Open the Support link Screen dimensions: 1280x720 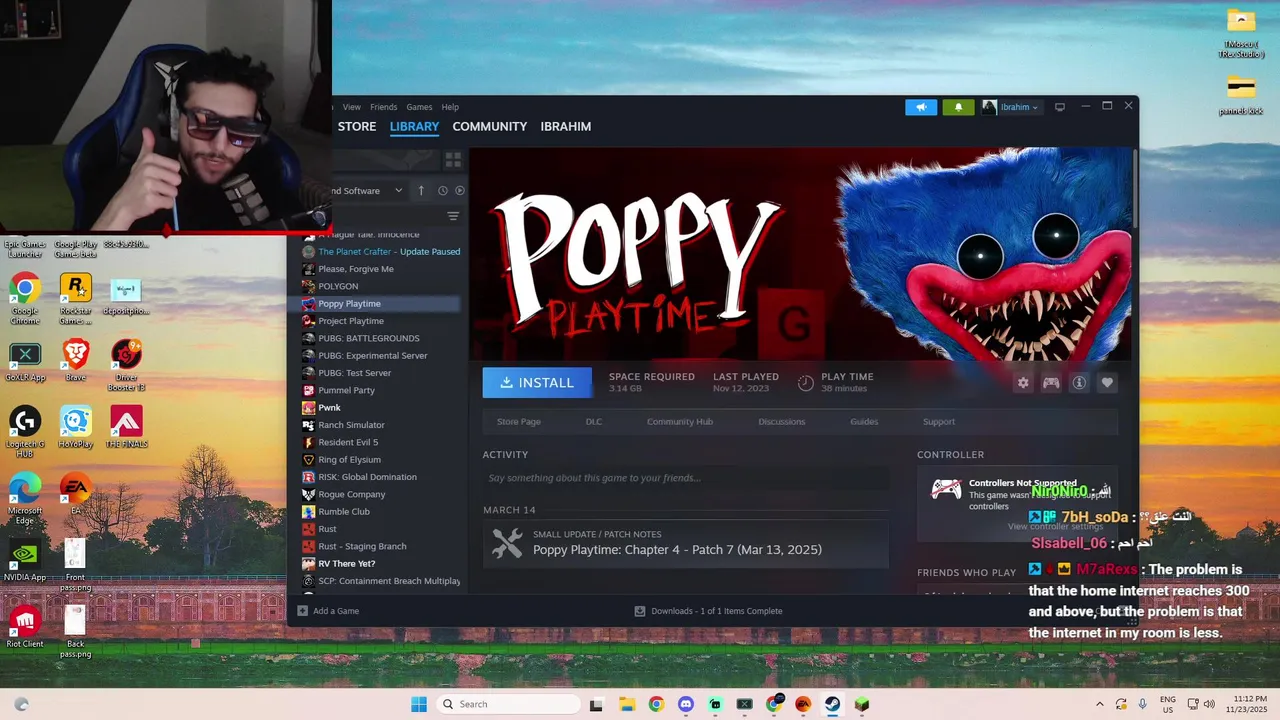pyautogui.click(x=939, y=422)
